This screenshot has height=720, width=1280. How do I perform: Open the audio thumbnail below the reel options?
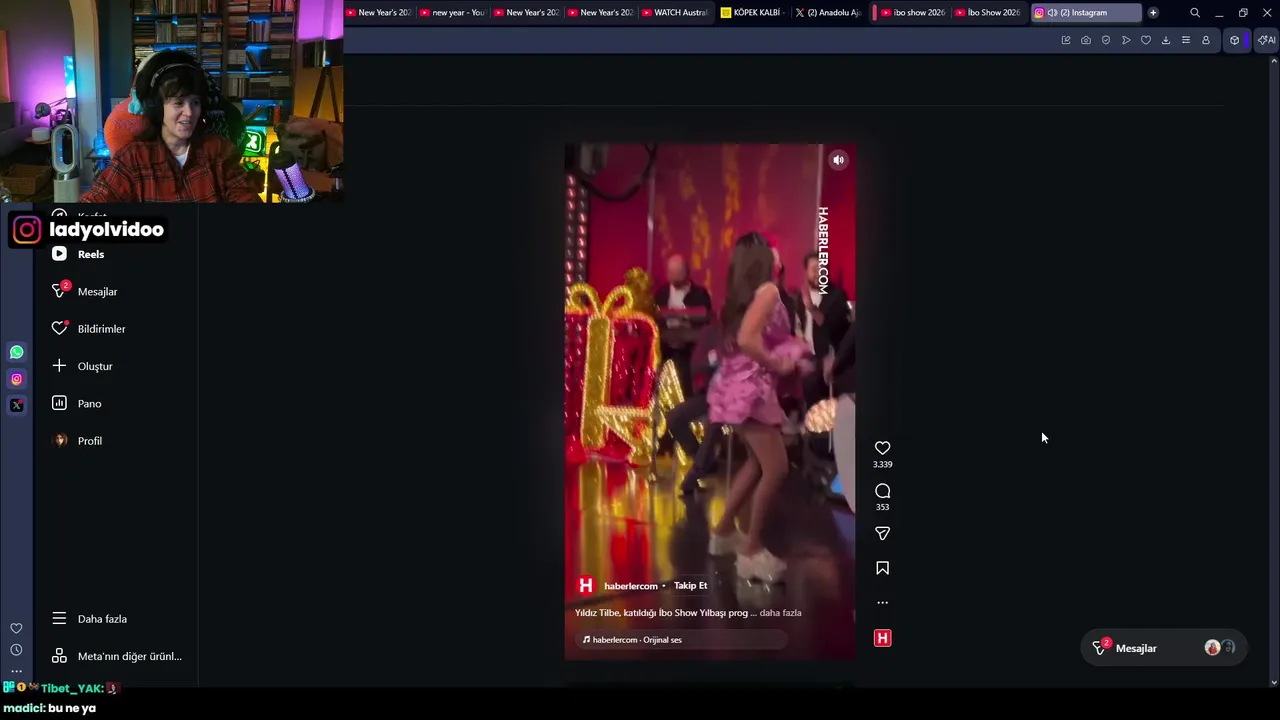[x=882, y=638]
